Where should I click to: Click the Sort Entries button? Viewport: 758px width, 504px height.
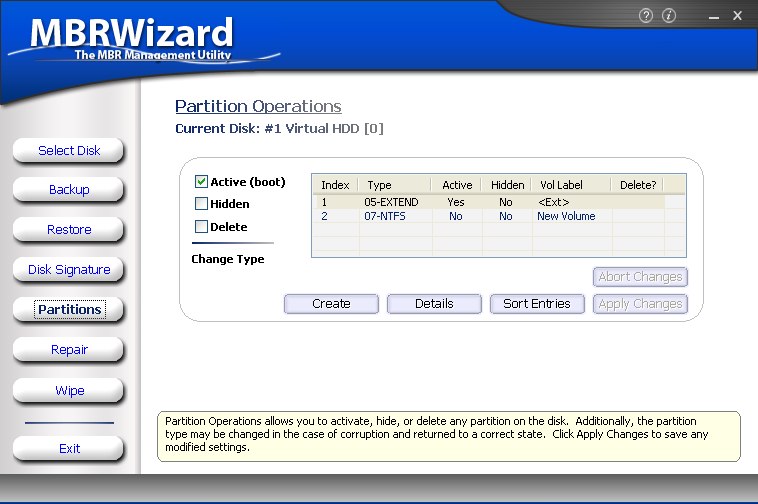pyautogui.click(x=537, y=304)
